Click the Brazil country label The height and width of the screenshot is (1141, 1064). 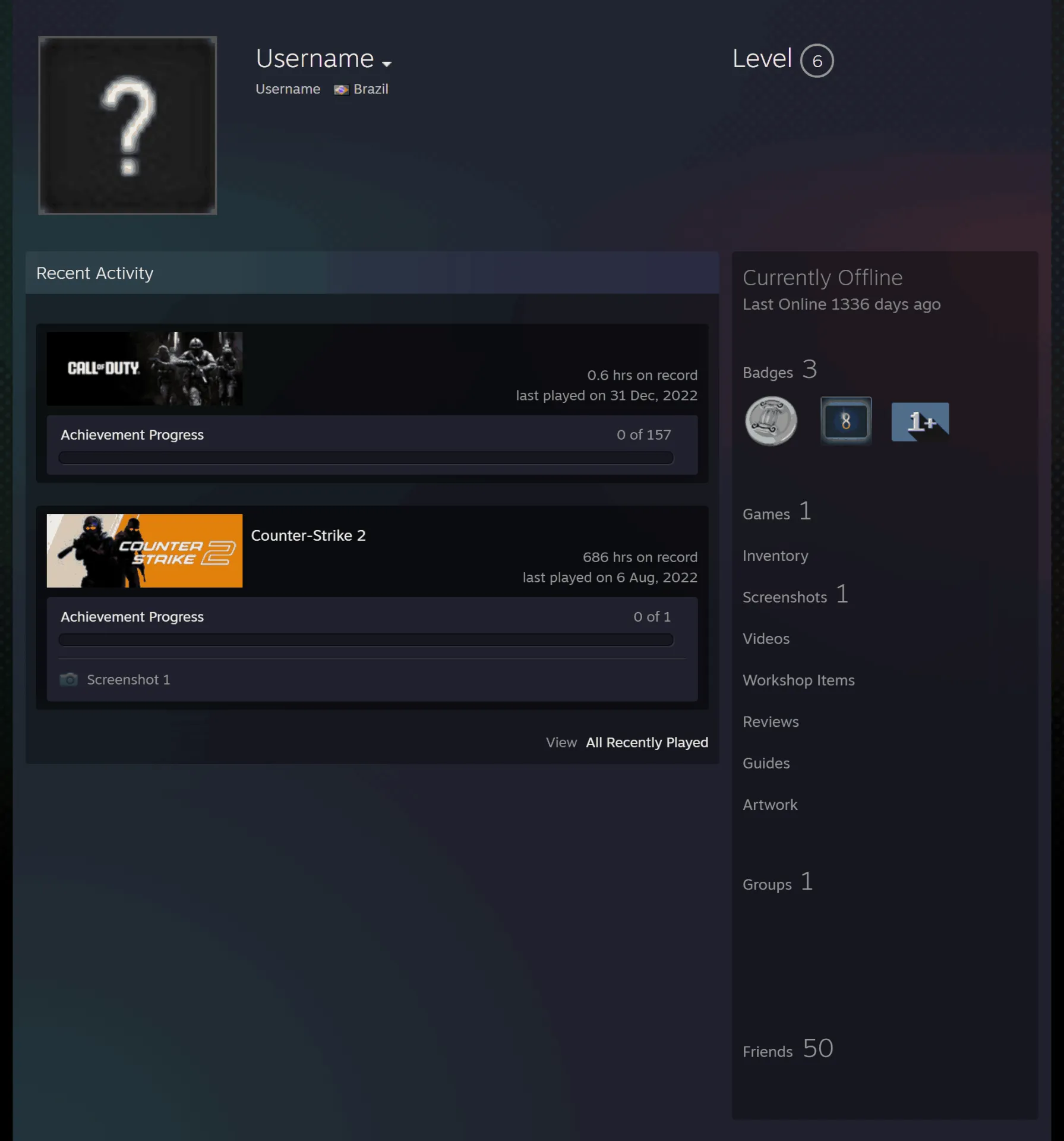point(371,89)
